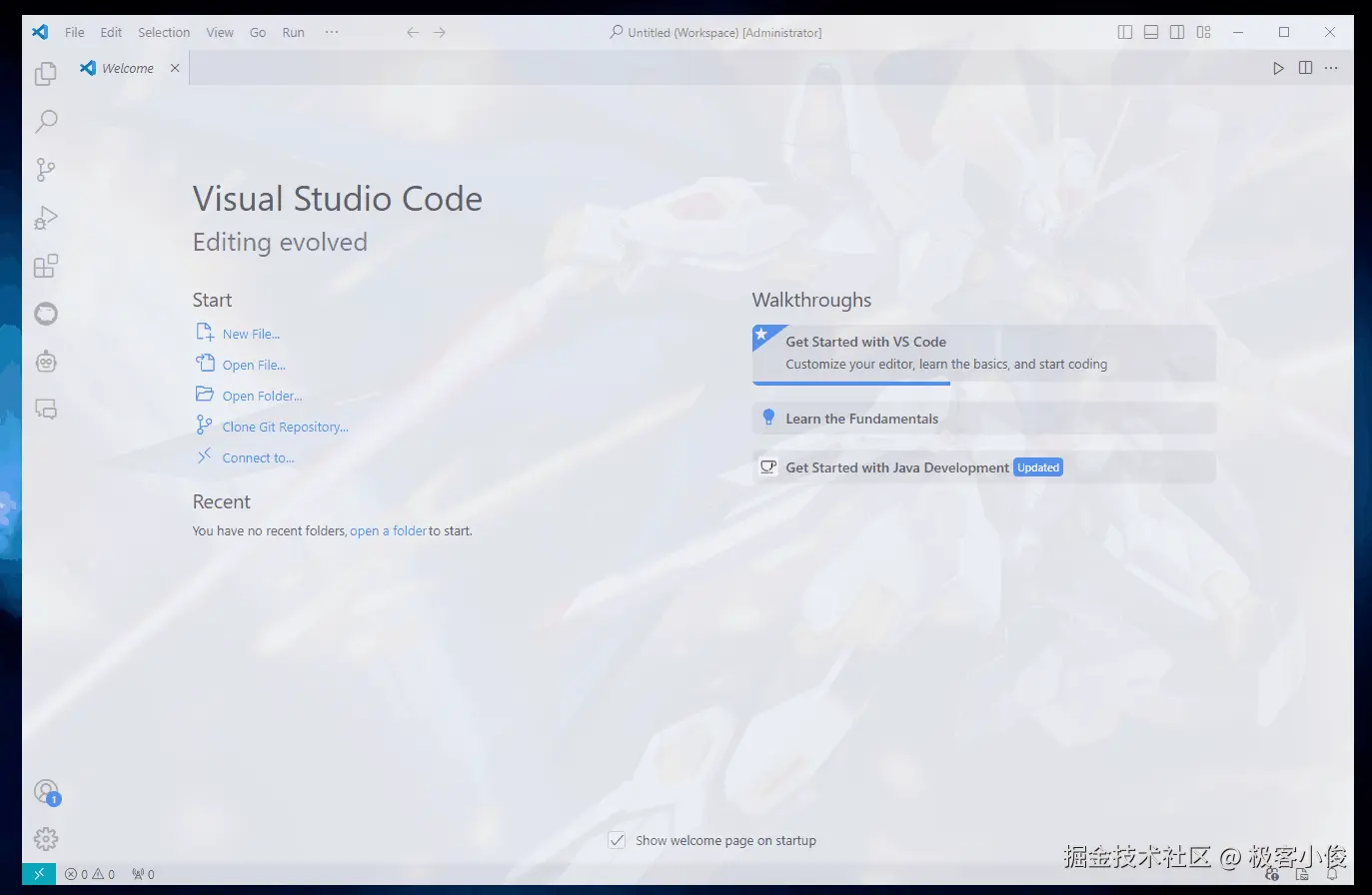Click the Updated badge on Java walkthrough
The image size is (1372, 895).
(1038, 467)
